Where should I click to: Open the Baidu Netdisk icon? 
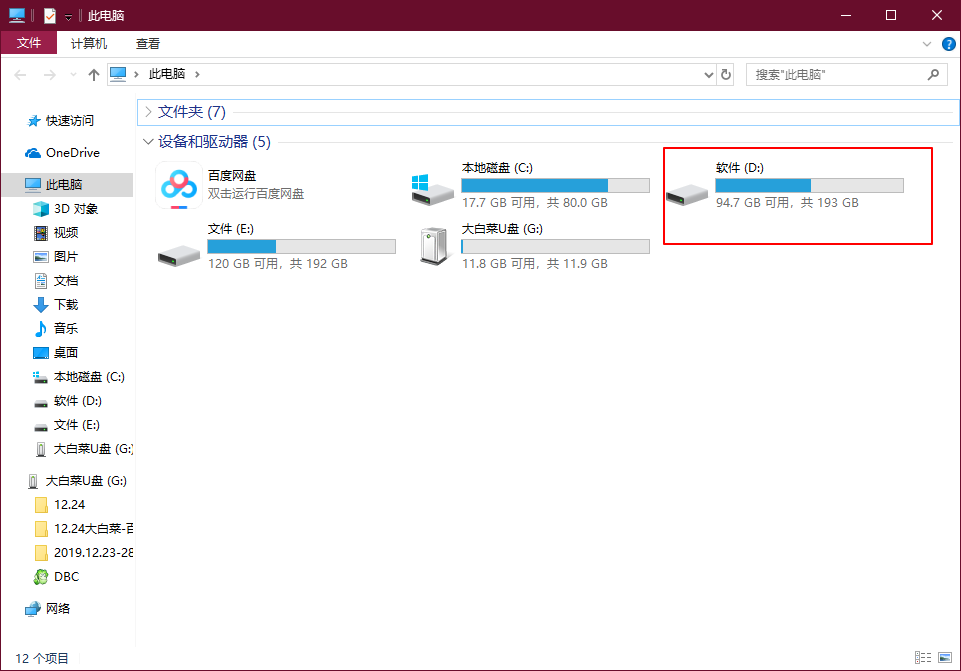click(x=178, y=186)
